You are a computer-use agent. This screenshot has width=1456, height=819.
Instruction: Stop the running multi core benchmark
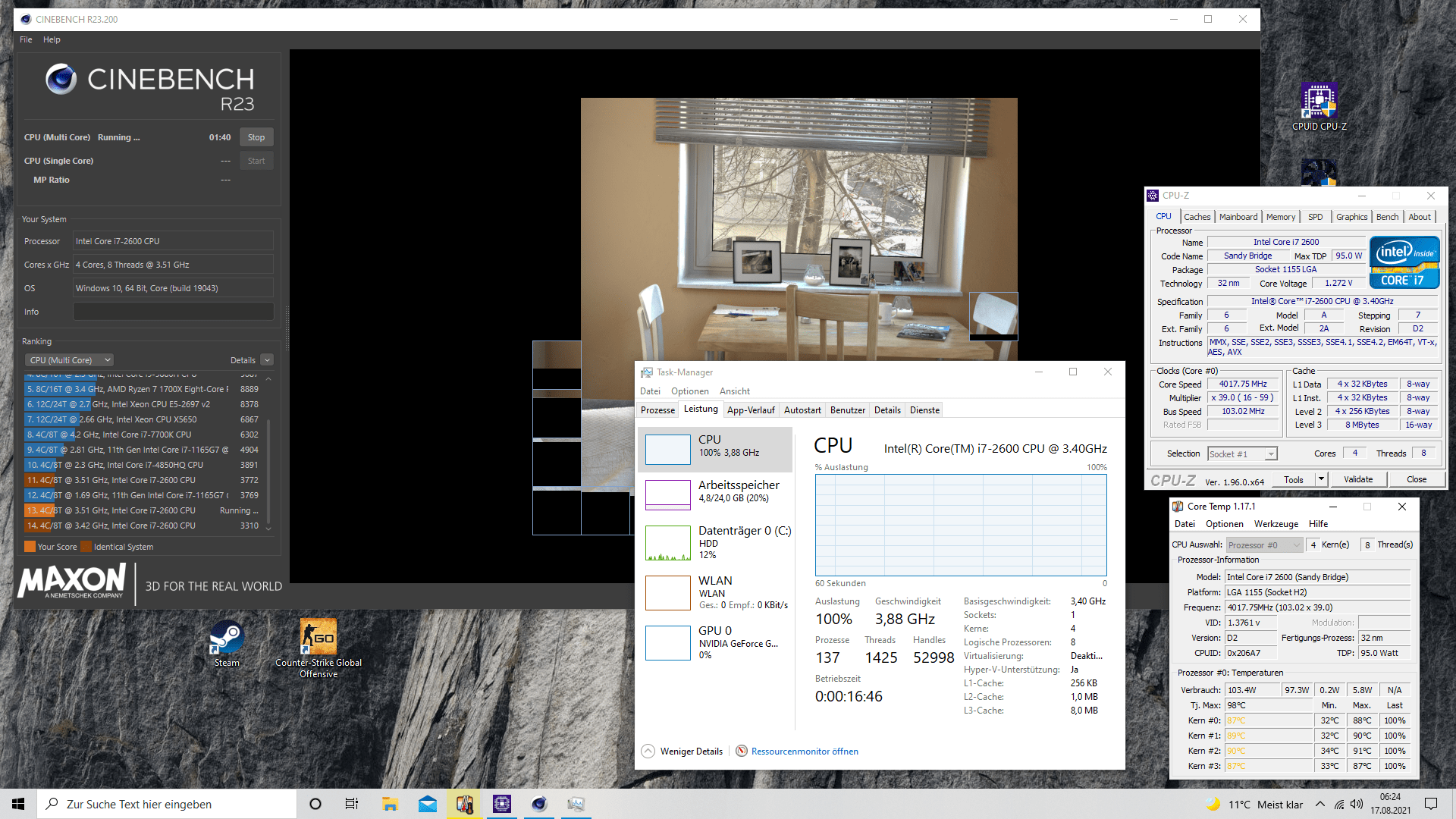[256, 137]
